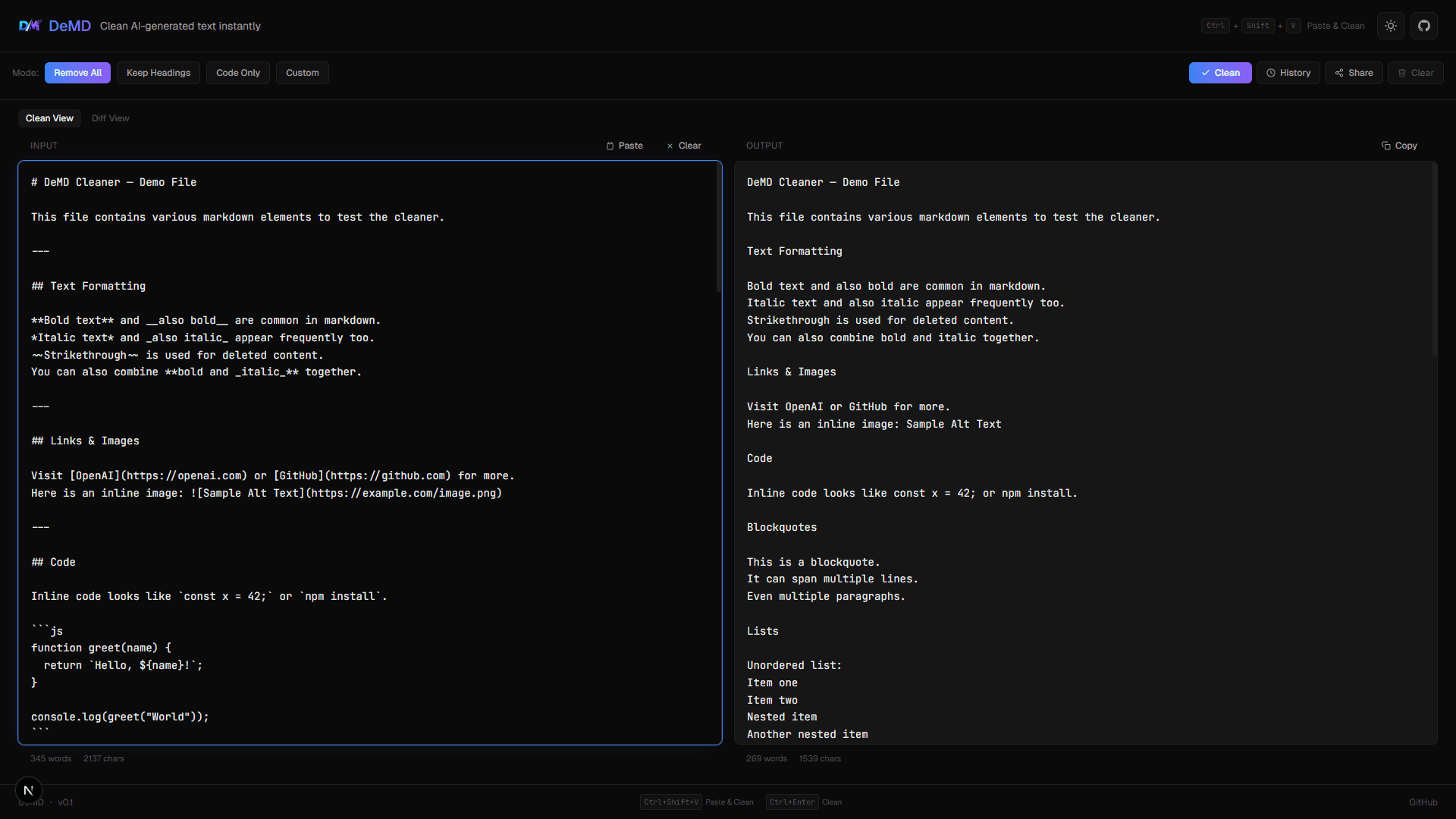Click 'Visit OpenAI or GitHub for more.' in output

(849, 406)
